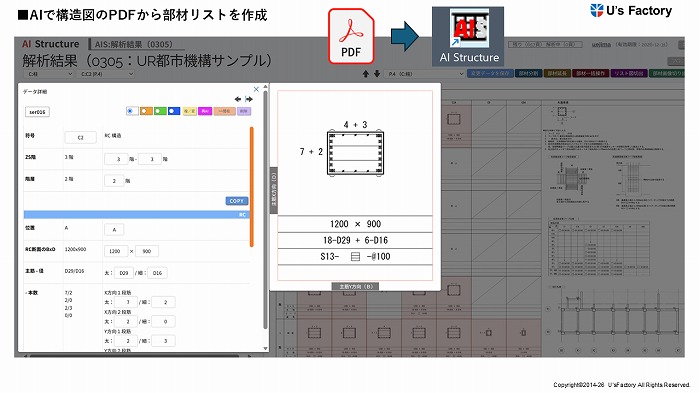Select the white radio button option
700x393 pixels.
(x=132, y=111)
